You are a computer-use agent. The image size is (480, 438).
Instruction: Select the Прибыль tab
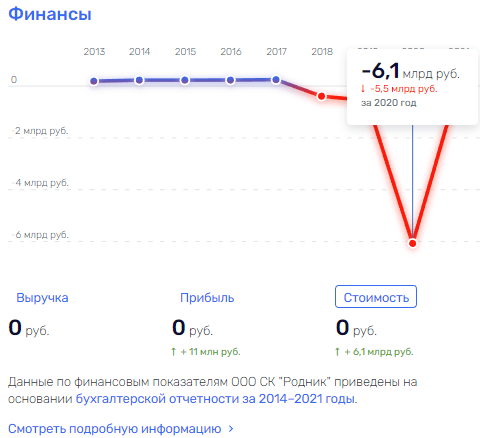[x=207, y=297]
